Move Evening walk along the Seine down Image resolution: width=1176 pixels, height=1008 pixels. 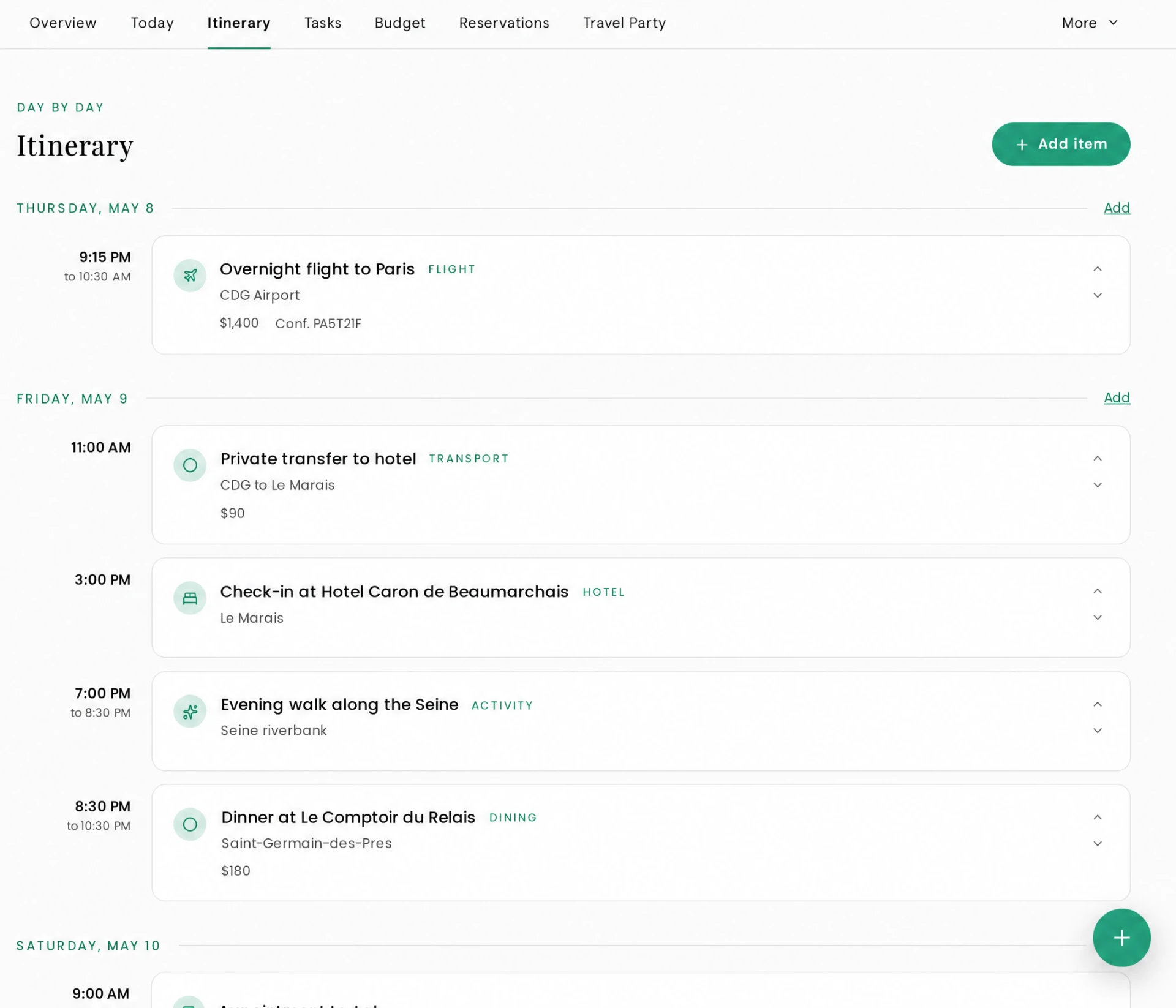point(1098,731)
